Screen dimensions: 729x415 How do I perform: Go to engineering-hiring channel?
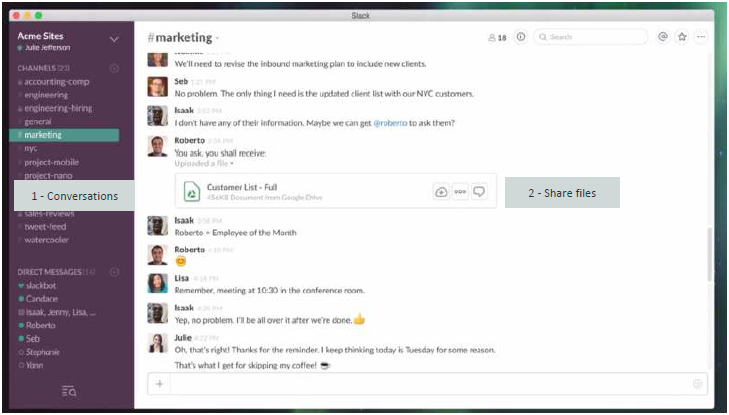[58, 108]
